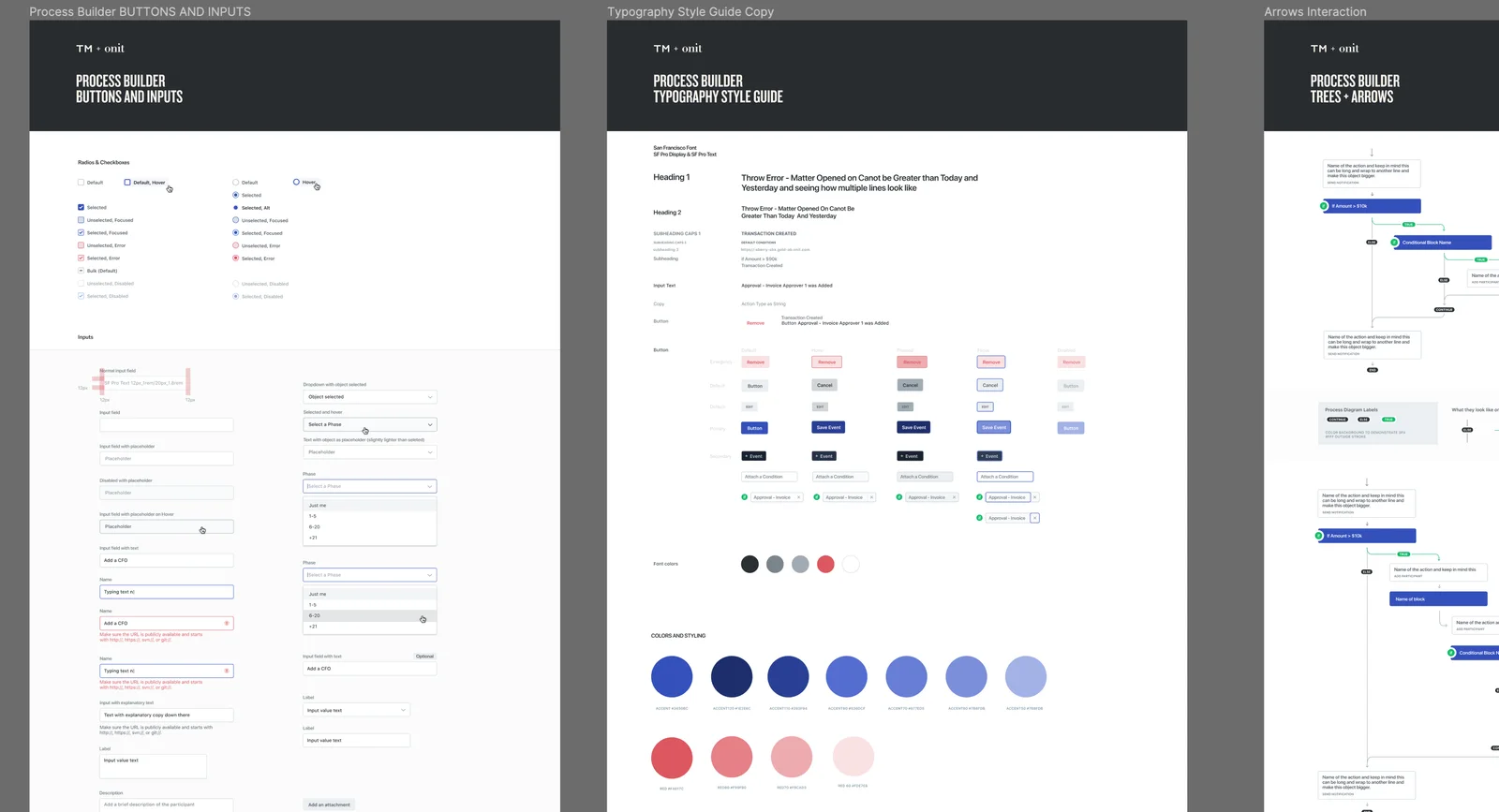
Task: Expand the 'Placeholder' dropdown in the right column
Action: [x=369, y=452]
